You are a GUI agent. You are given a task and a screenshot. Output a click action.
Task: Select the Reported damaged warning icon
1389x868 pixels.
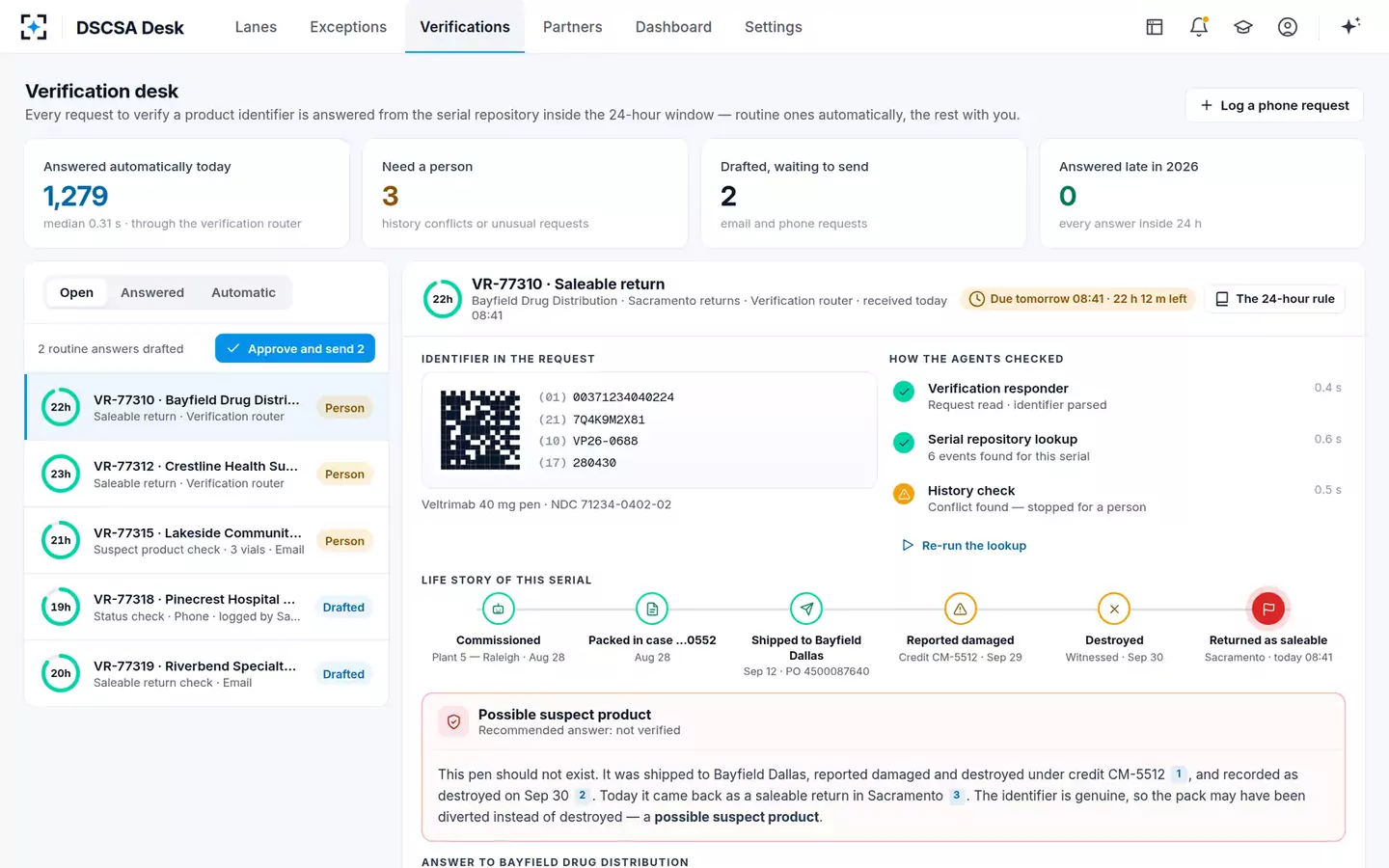[960, 609]
